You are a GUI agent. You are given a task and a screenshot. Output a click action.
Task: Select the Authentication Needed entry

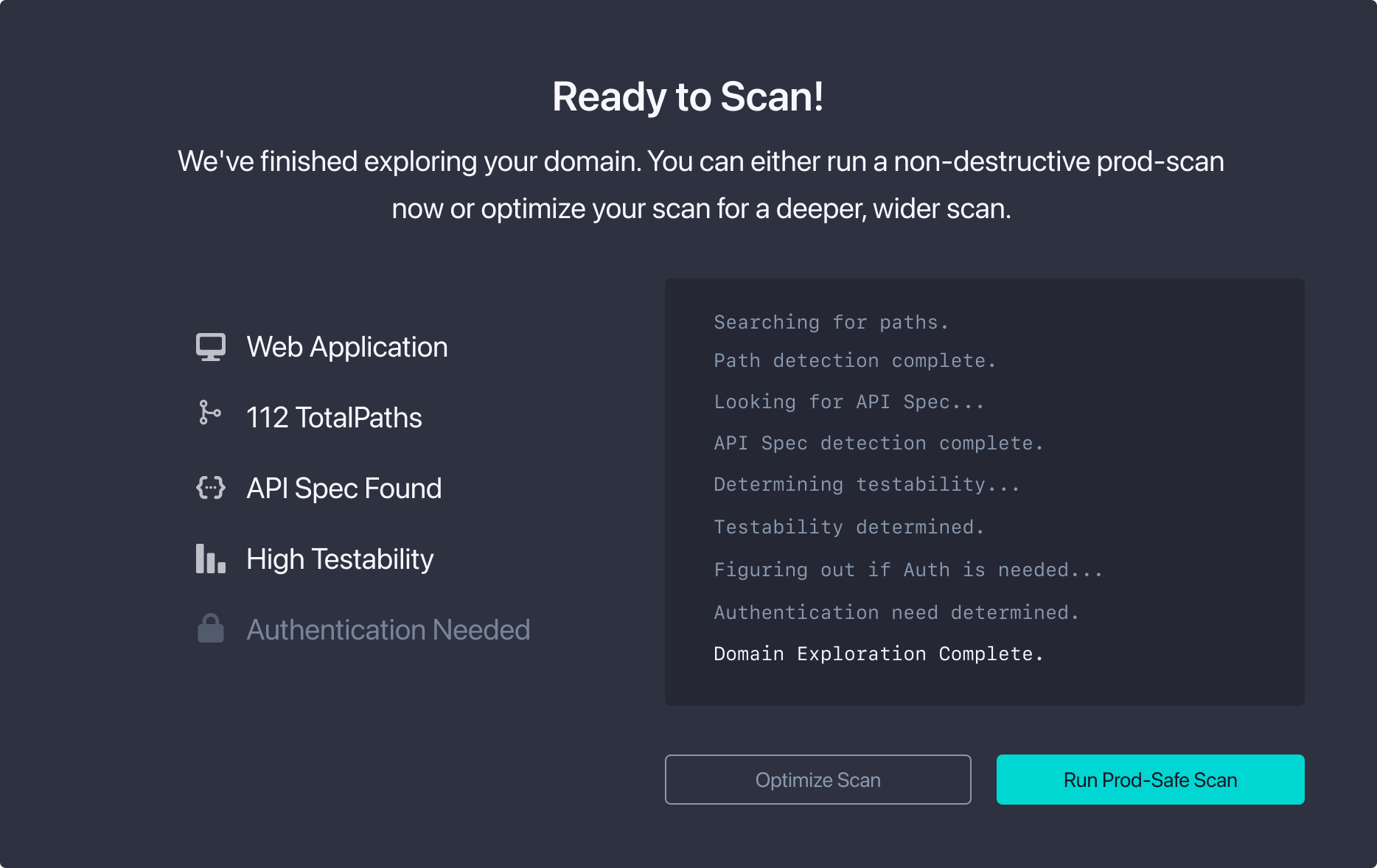tap(388, 629)
